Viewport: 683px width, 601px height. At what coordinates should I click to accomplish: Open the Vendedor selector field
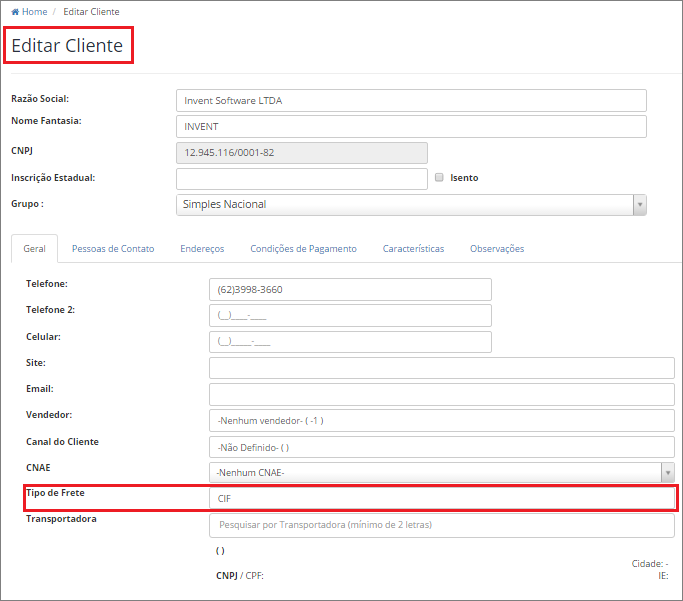[442, 421]
